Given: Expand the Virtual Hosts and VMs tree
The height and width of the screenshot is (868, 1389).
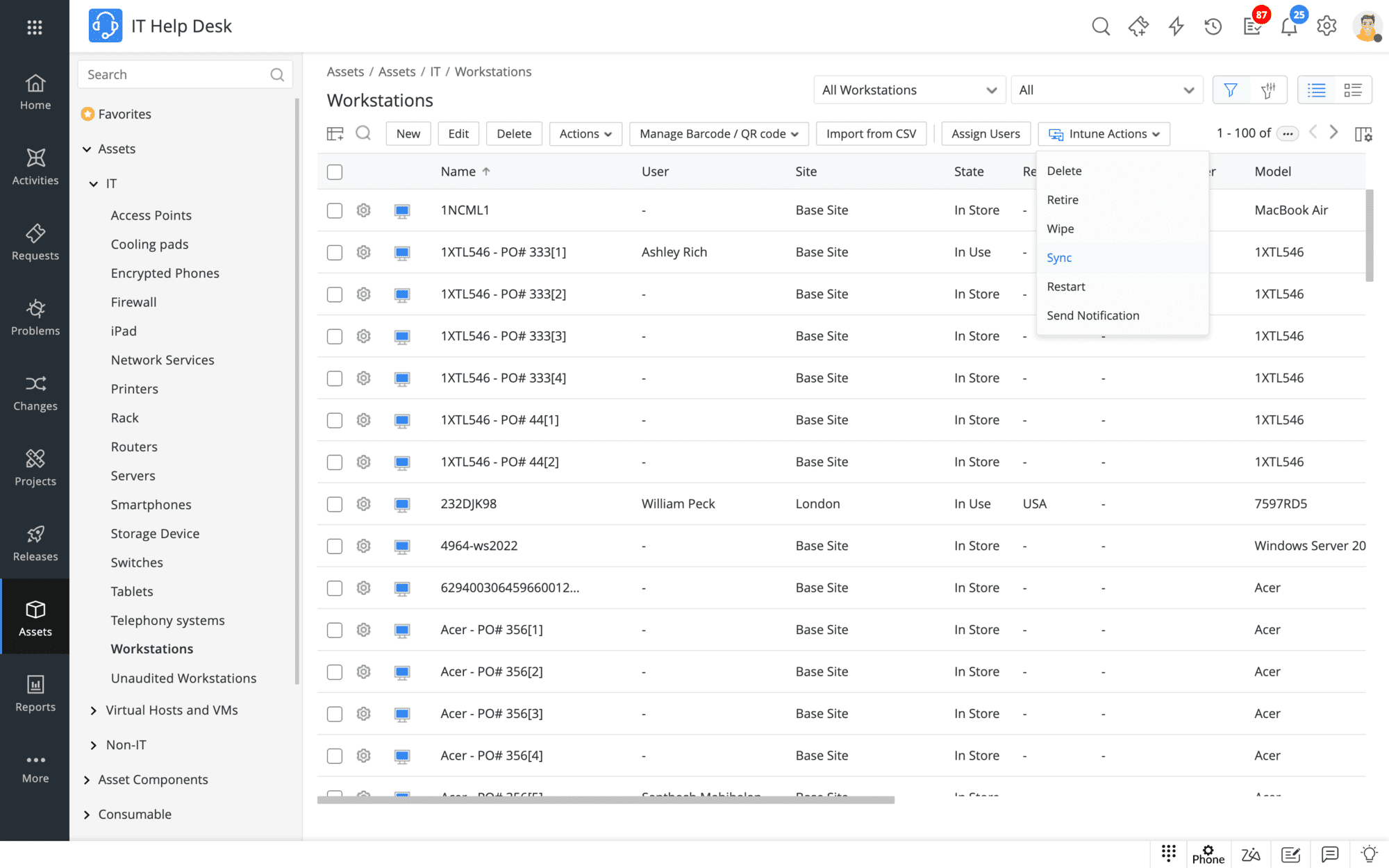Looking at the screenshot, I should pos(94,710).
